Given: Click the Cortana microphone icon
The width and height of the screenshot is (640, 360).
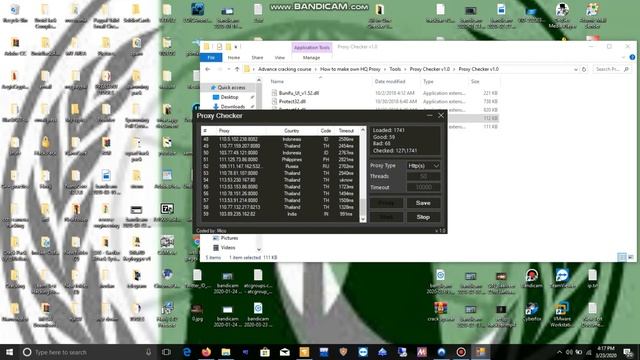Looking at the screenshot, I should coord(149,352).
